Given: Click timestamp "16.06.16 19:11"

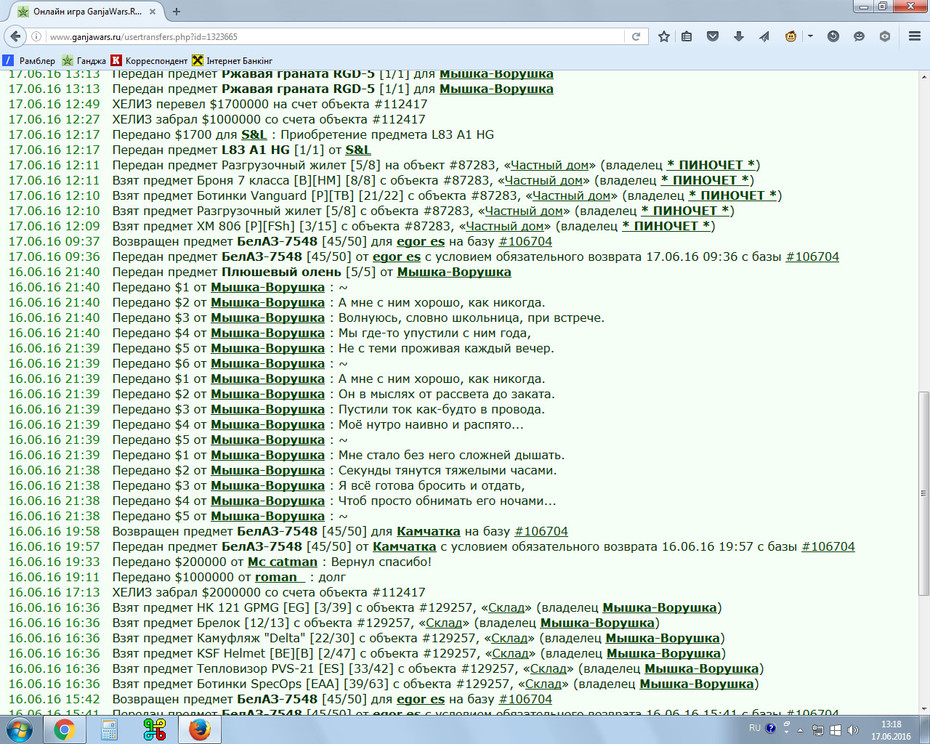Looking at the screenshot, I should [54, 577].
